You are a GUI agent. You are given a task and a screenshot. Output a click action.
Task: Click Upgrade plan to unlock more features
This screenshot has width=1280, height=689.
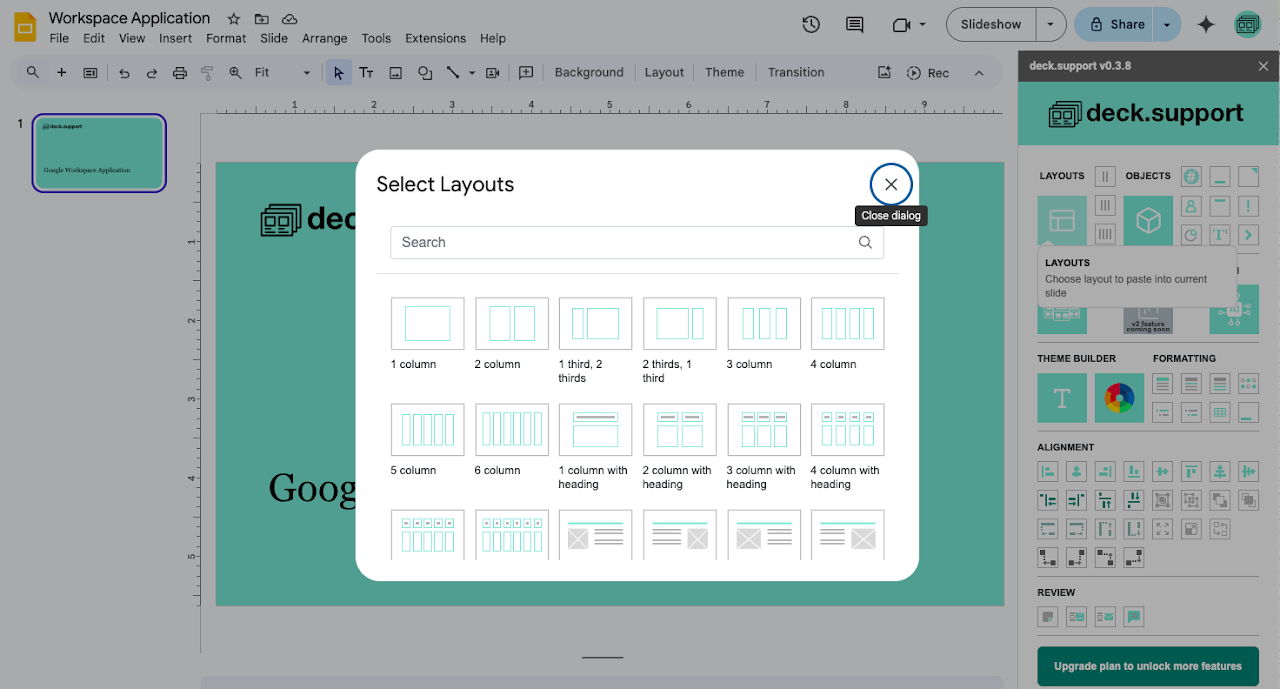1148,666
